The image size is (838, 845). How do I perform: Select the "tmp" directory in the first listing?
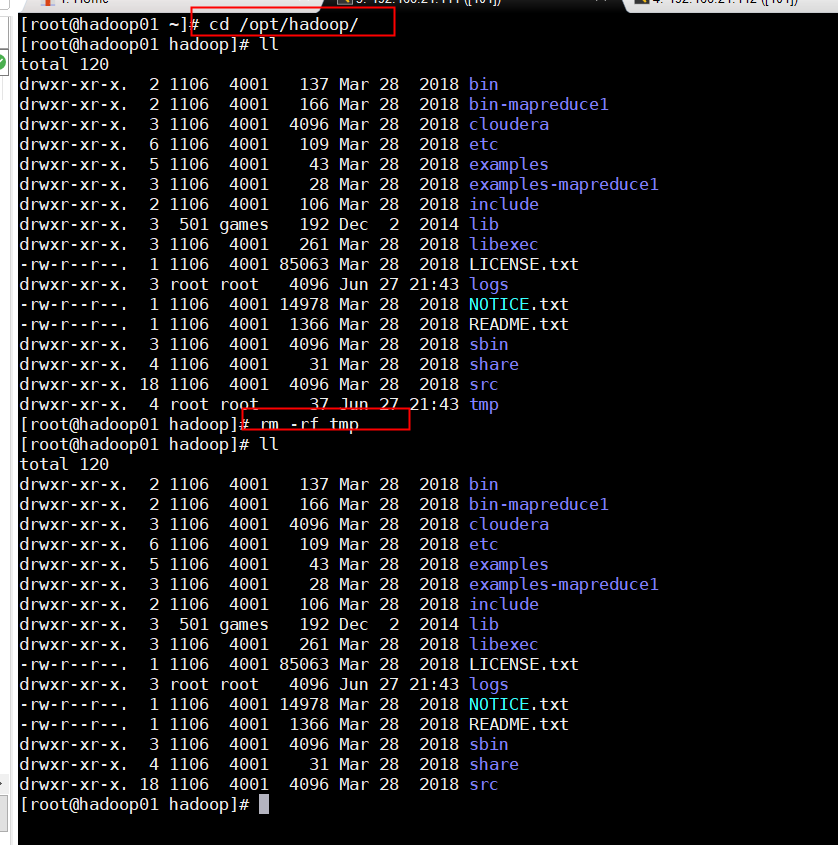484,404
